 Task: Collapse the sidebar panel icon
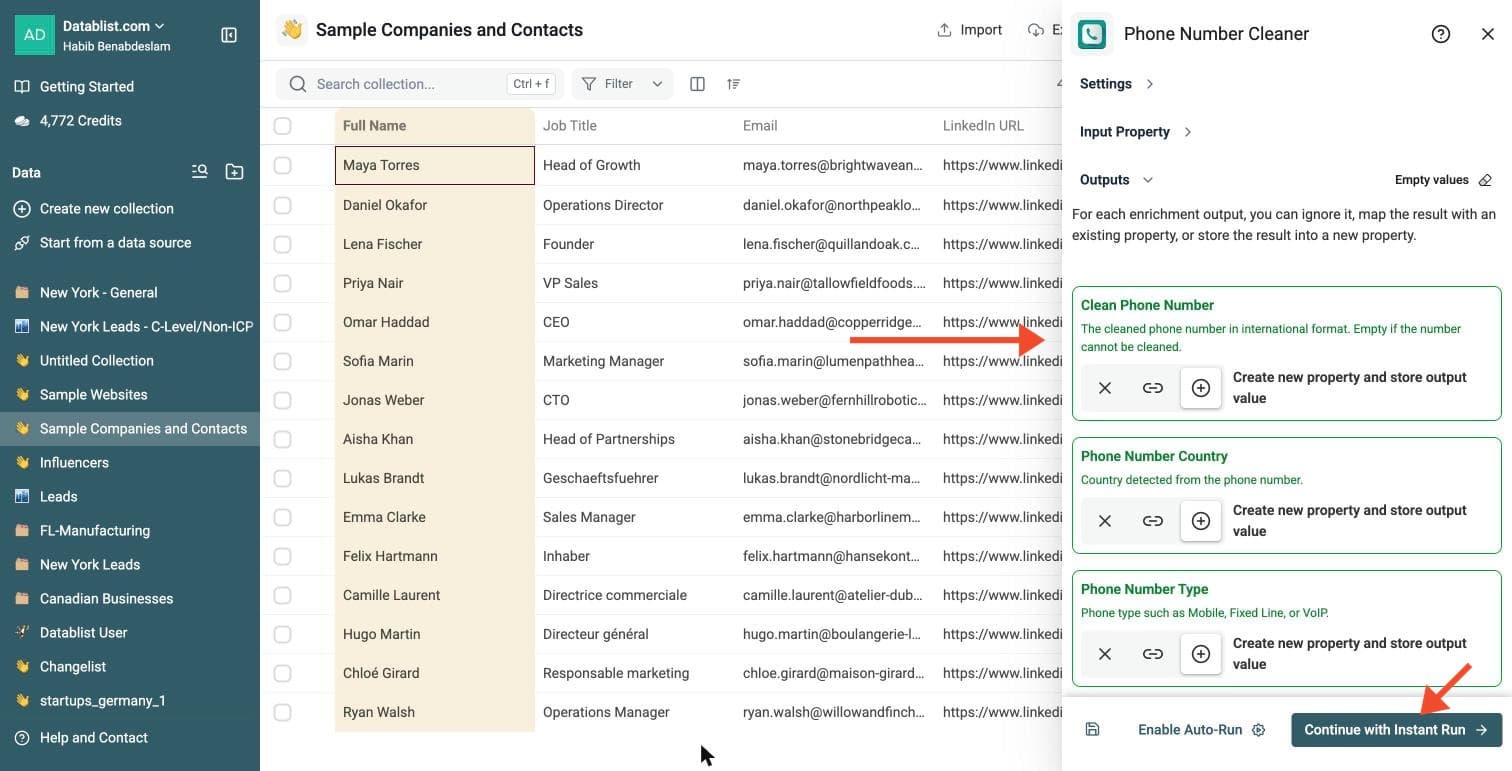pos(229,35)
